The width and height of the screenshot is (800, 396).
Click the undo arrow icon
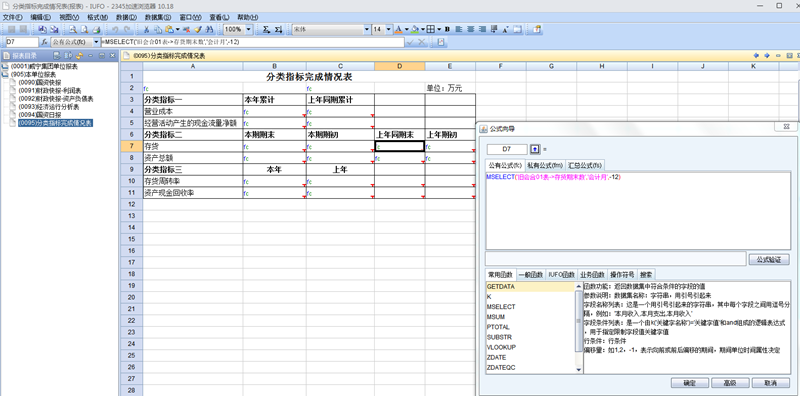(115, 30)
